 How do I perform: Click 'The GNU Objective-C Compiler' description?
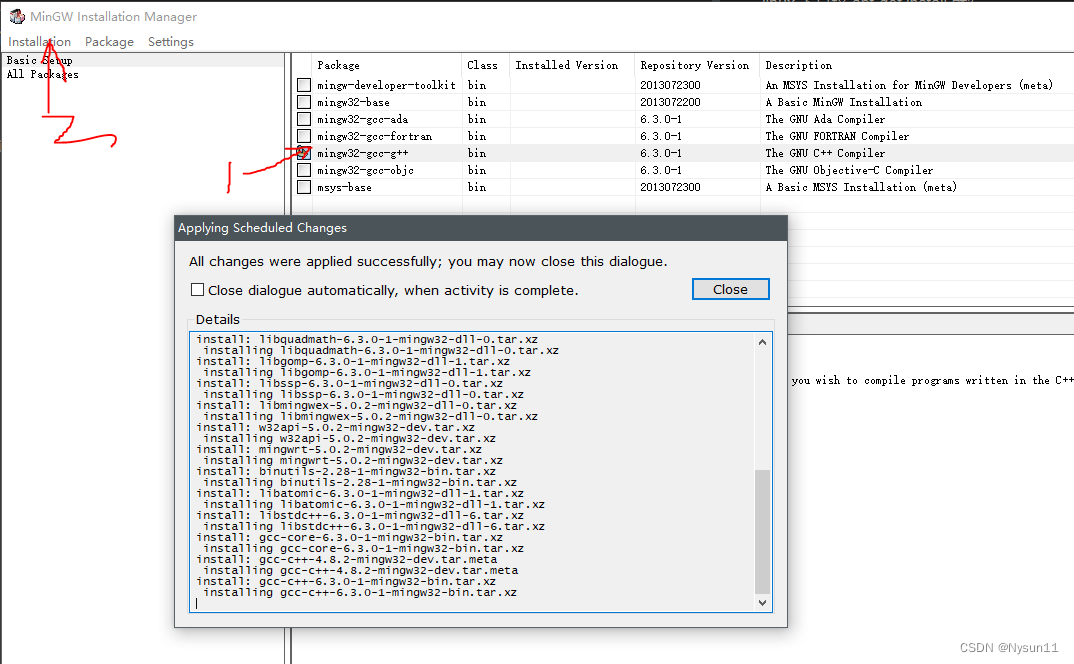point(849,170)
